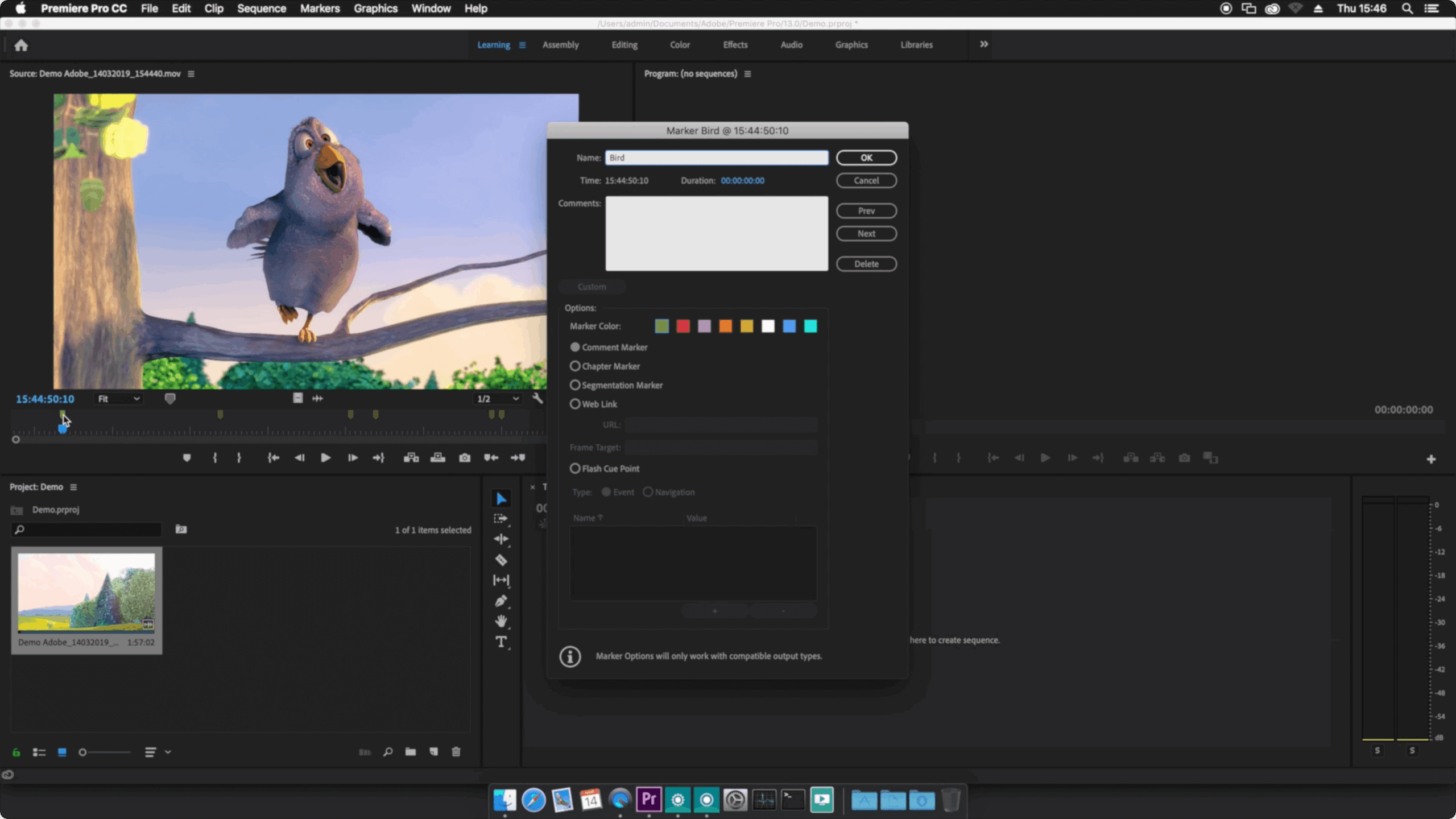This screenshot has width=1456, height=819.
Task: Select the Chapter Marker radio button
Action: (x=575, y=366)
